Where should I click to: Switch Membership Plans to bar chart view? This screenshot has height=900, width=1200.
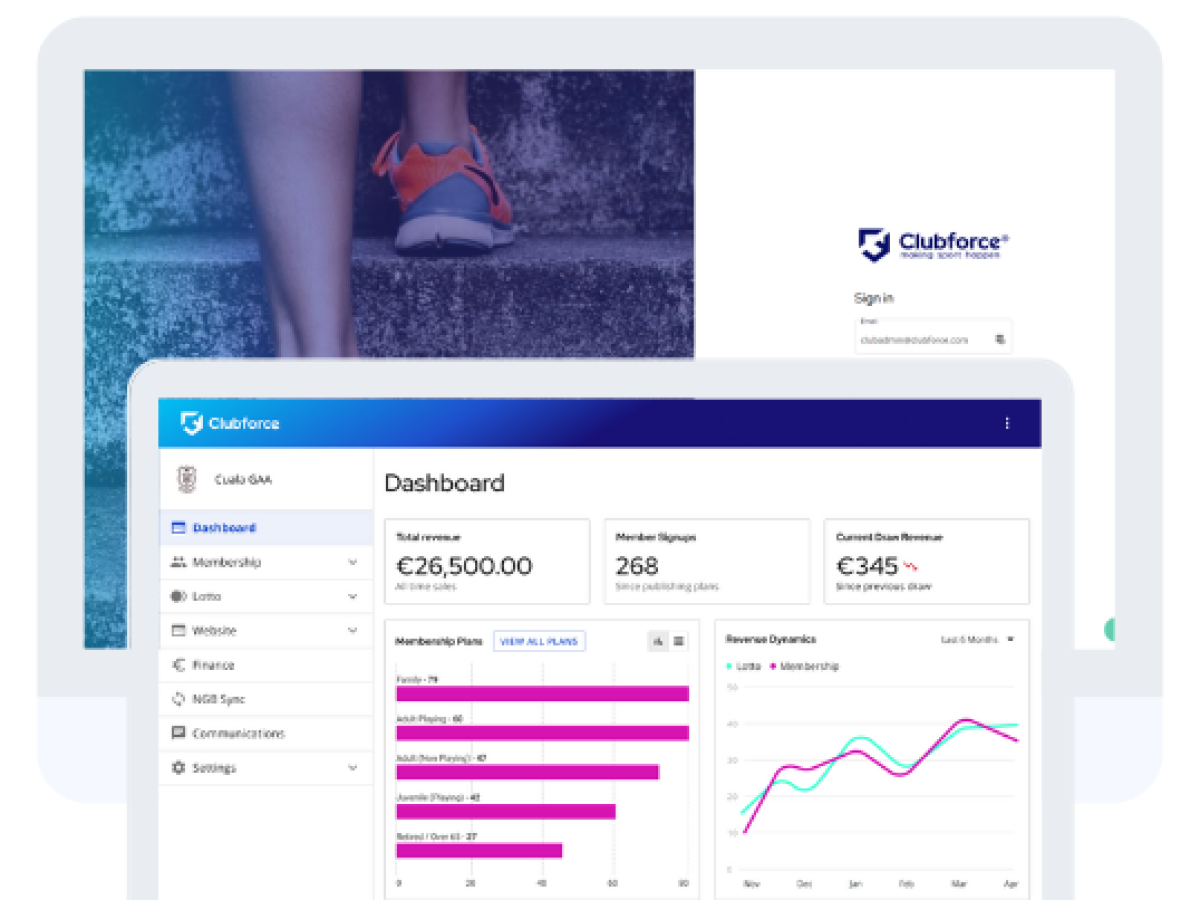(658, 641)
